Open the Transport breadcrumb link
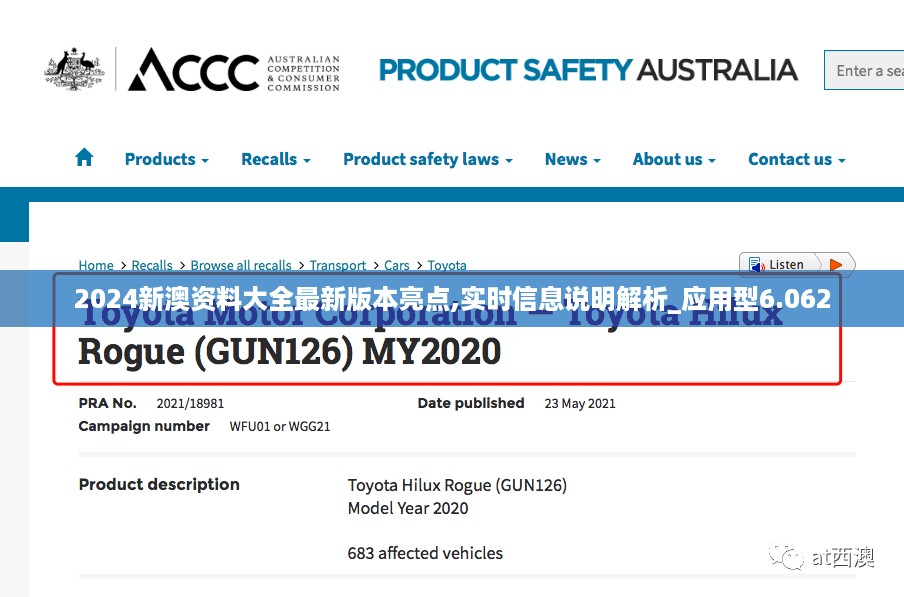This screenshot has width=904, height=597. (x=338, y=265)
